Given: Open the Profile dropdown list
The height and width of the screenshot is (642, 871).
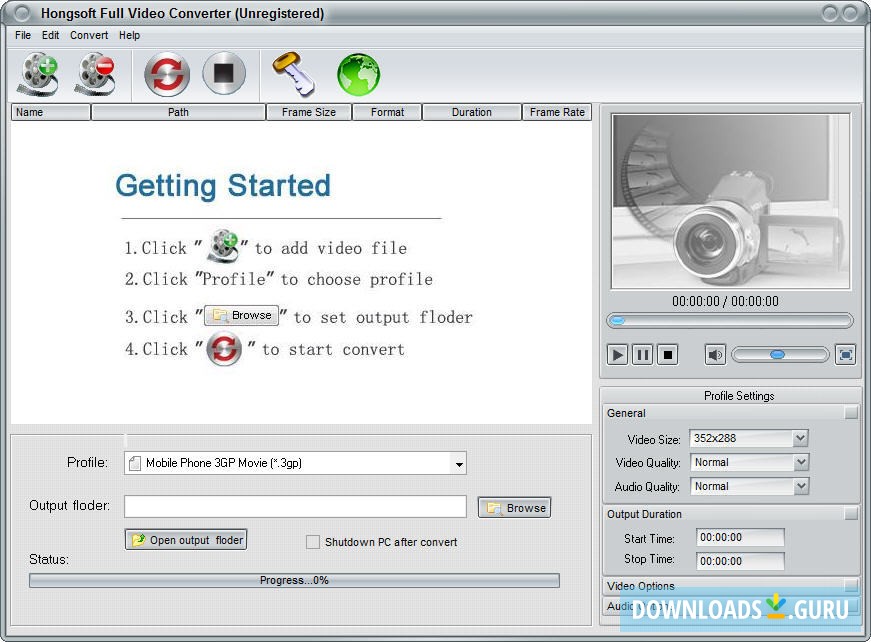Looking at the screenshot, I should (459, 463).
